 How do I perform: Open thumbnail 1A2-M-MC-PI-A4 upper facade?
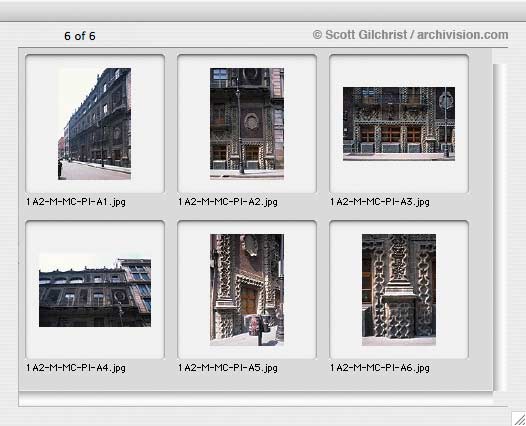coord(95,290)
